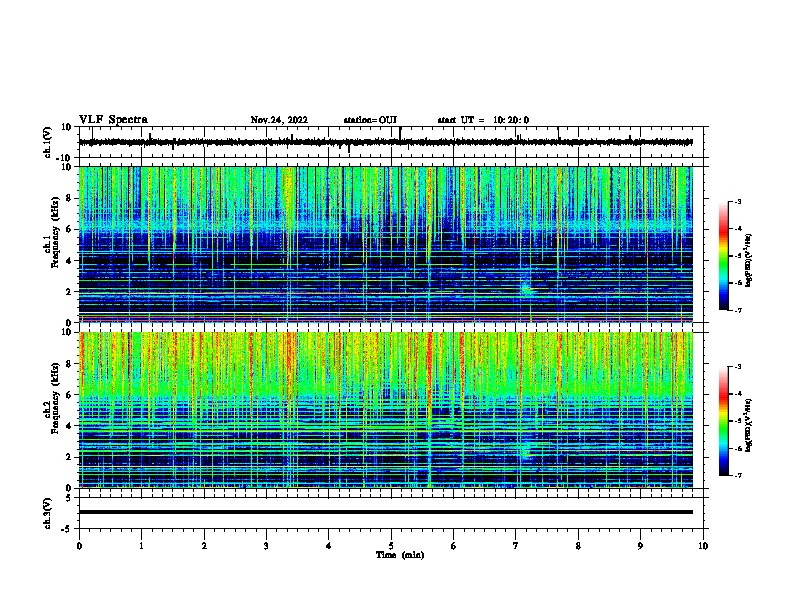Click the "6" kHz tick on ch.2 spectrogram
Viewport: 792px width, 612px height.
point(69,395)
